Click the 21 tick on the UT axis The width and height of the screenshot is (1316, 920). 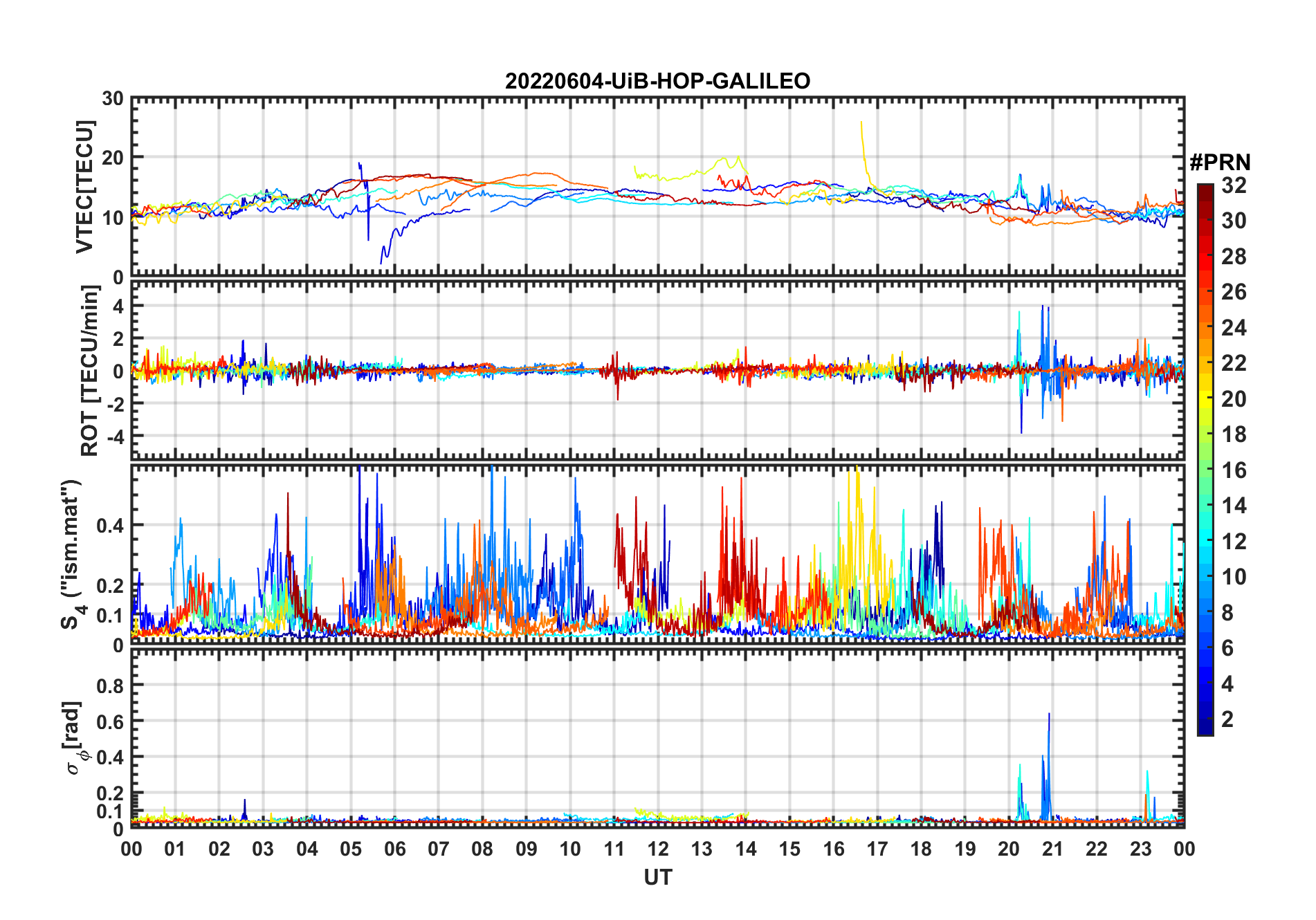tap(1052, 849)
